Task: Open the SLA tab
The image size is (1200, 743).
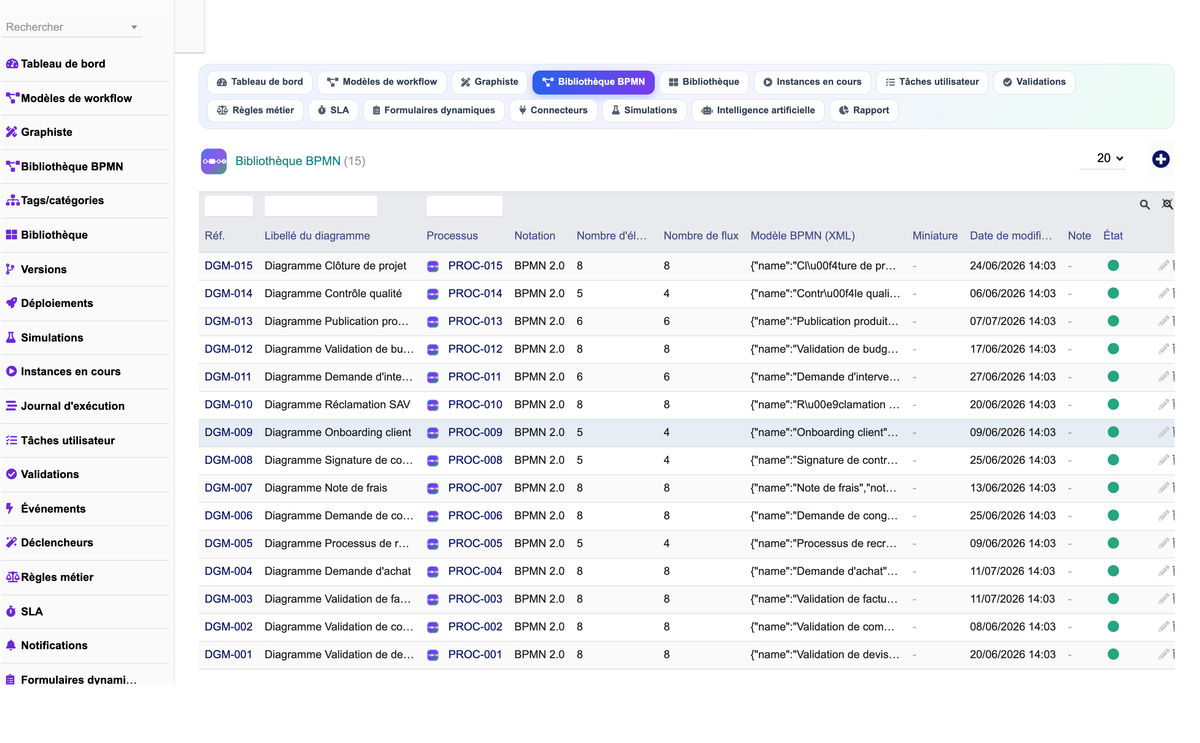Action: [333, 110]
